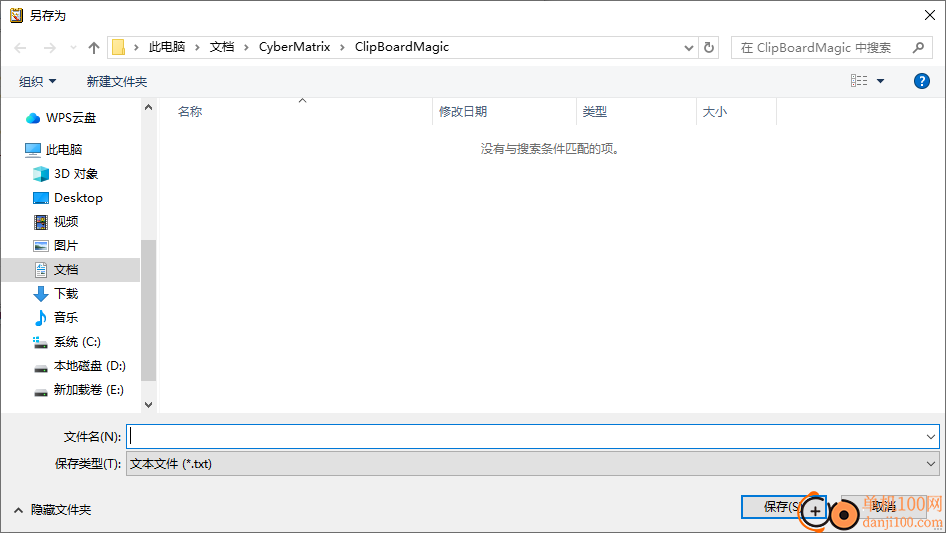The image size is (946, 533).
Task: Open the recent locations dropdown arrow
Action: coord(73,48)
